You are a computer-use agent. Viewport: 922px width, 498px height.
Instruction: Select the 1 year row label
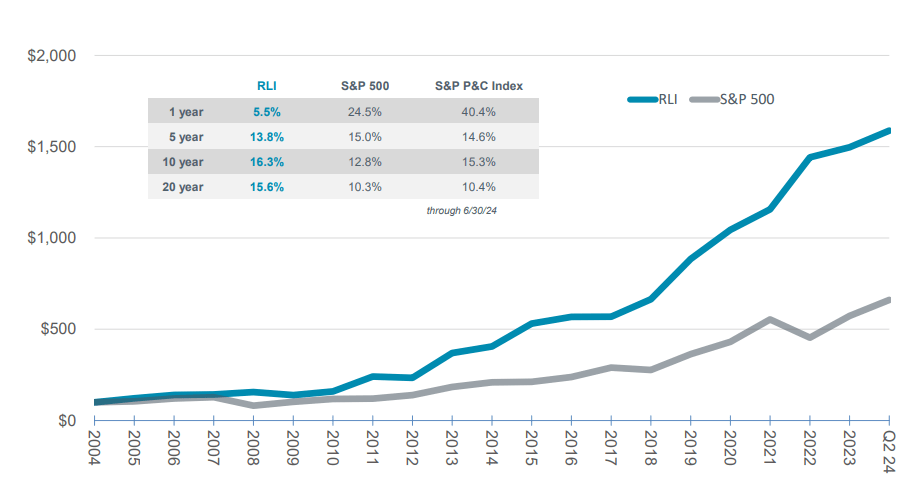point(186,112)
